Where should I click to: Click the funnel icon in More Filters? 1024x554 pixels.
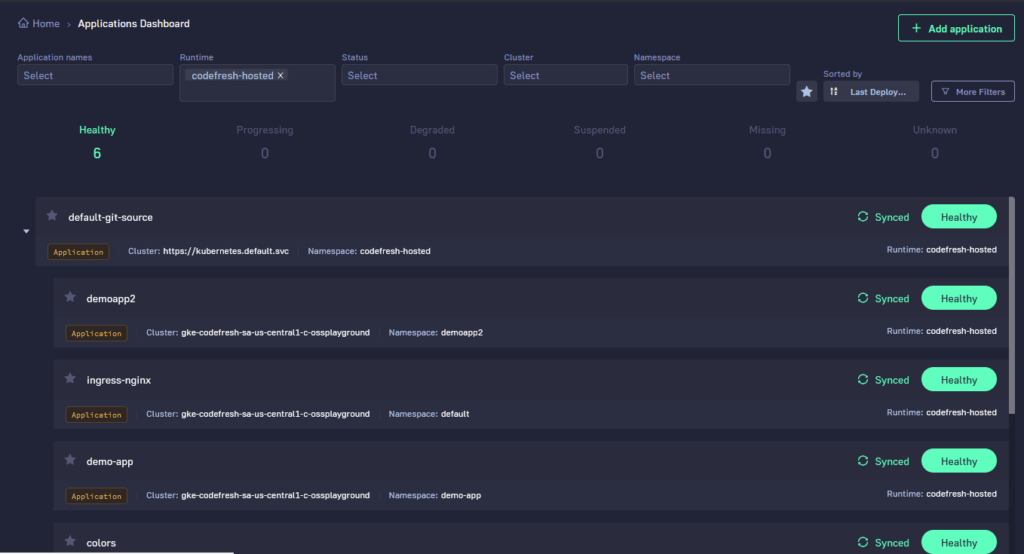click(945, 91)
